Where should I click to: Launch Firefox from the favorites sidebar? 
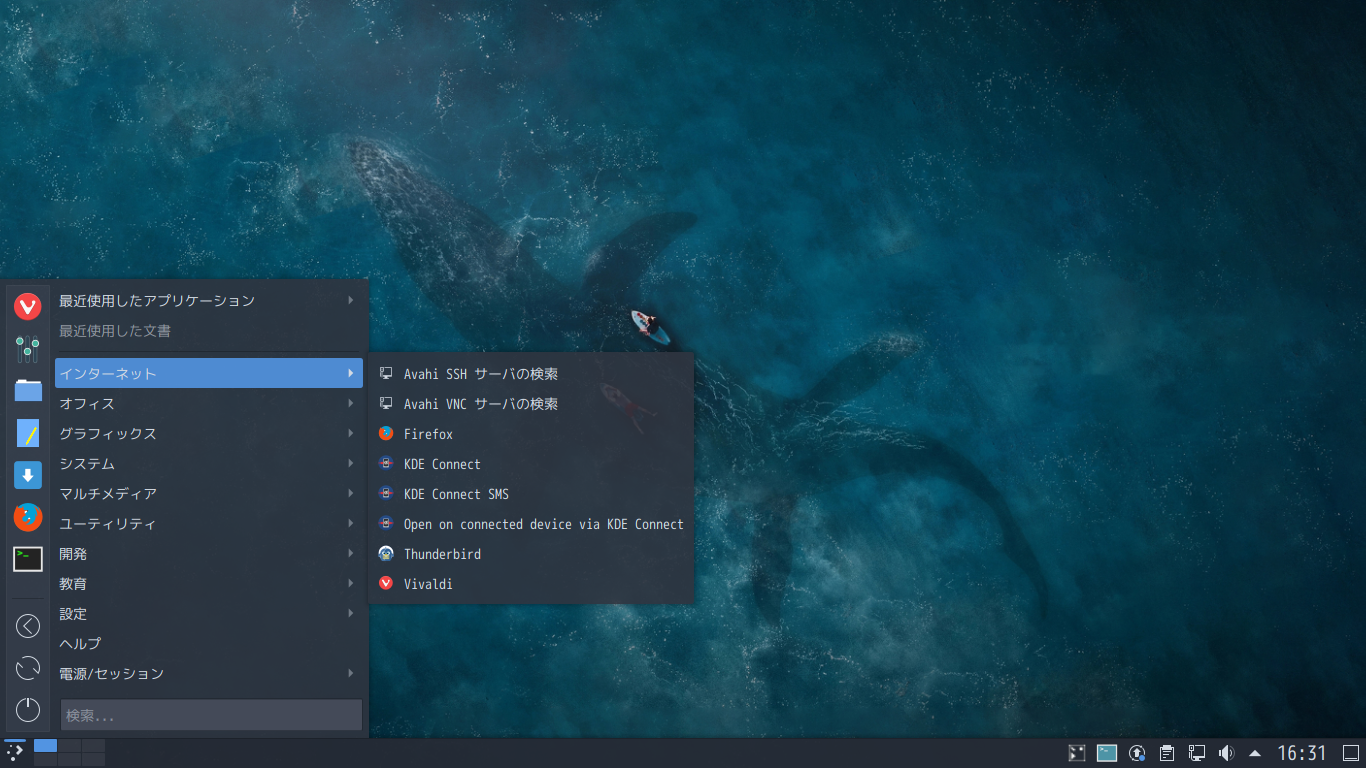(28, 517)
